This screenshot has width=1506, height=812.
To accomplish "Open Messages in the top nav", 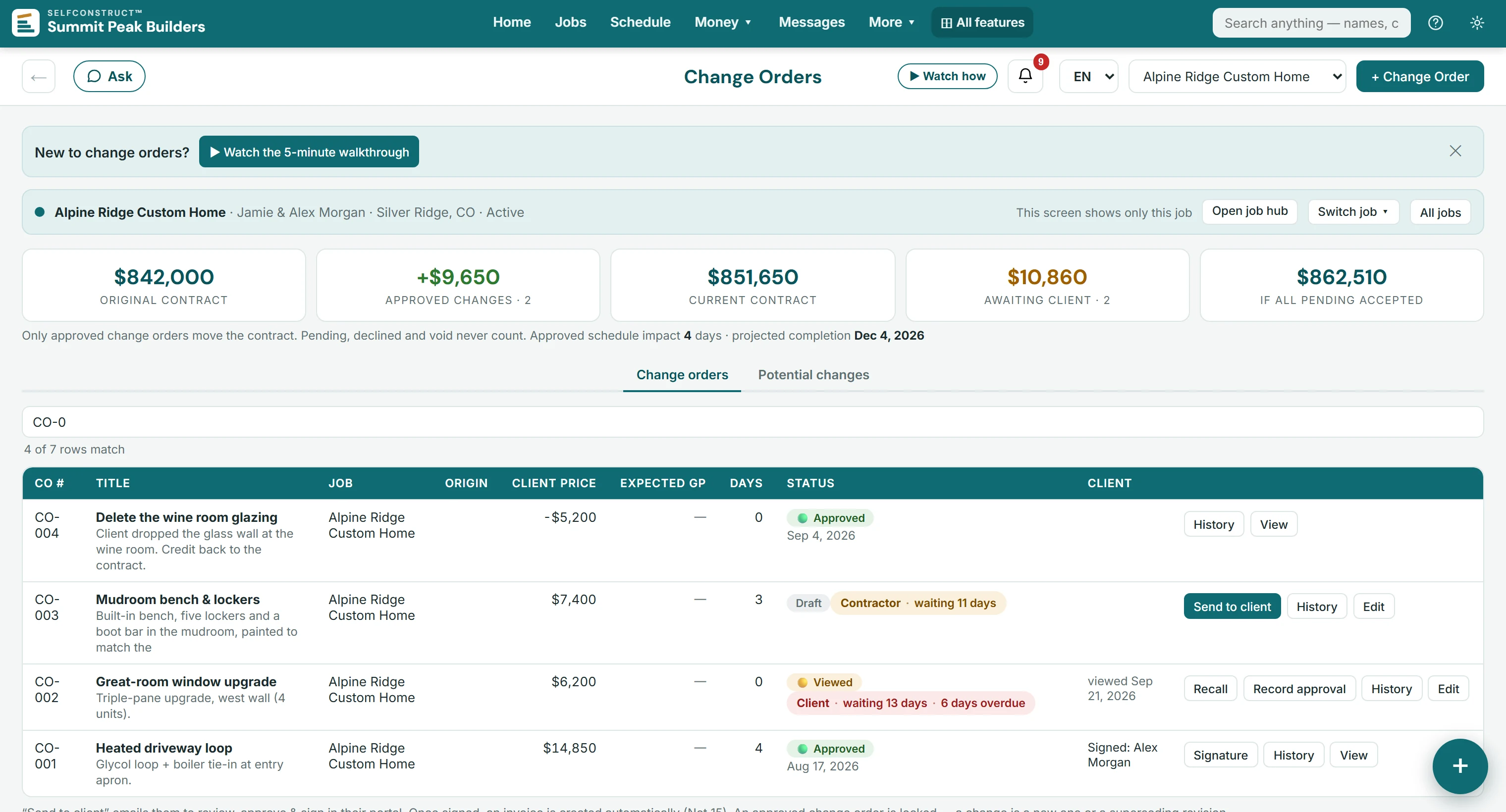I will point(811,22).
